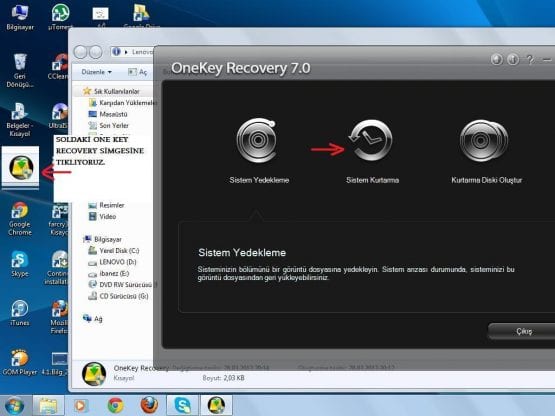Launch GOM Player from the desktop icon
The width and height of the screenshot is (555, 416).
(20, 362)
